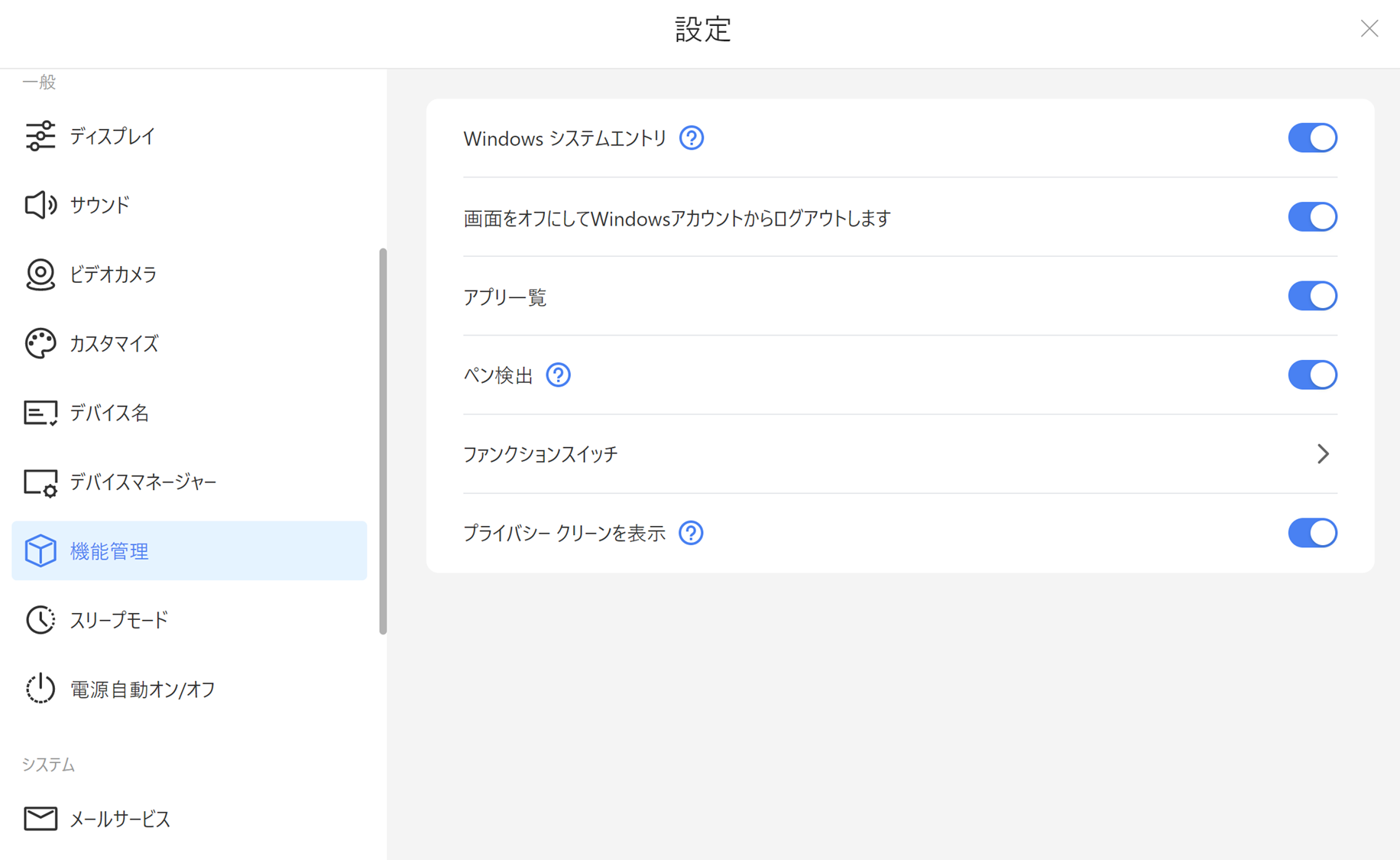Expand ファンクションスイッチ chevron arrow

1323,454
